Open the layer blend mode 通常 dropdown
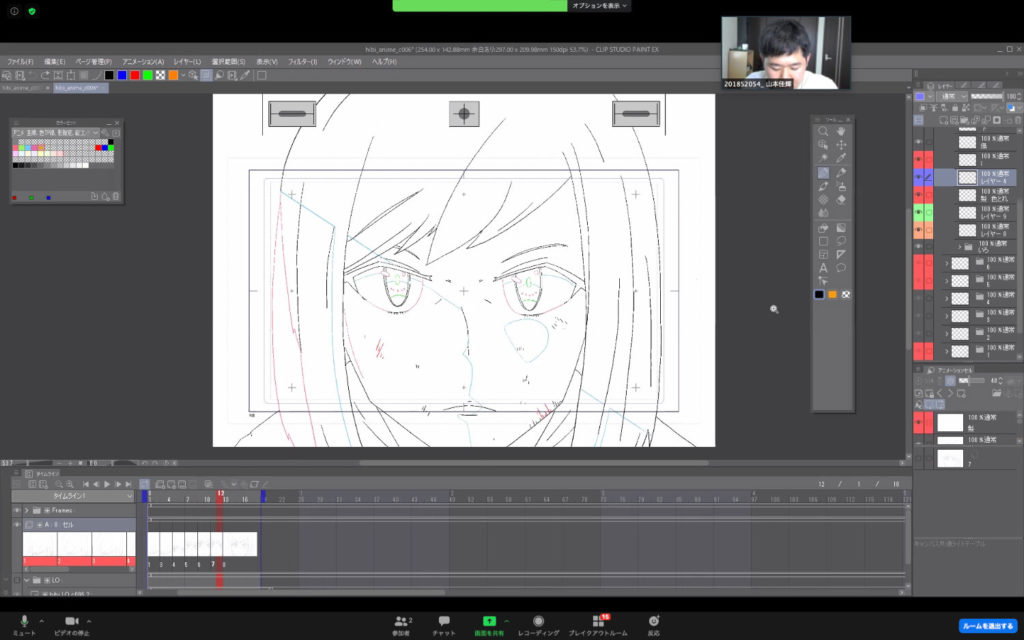 tap(950, 96)
